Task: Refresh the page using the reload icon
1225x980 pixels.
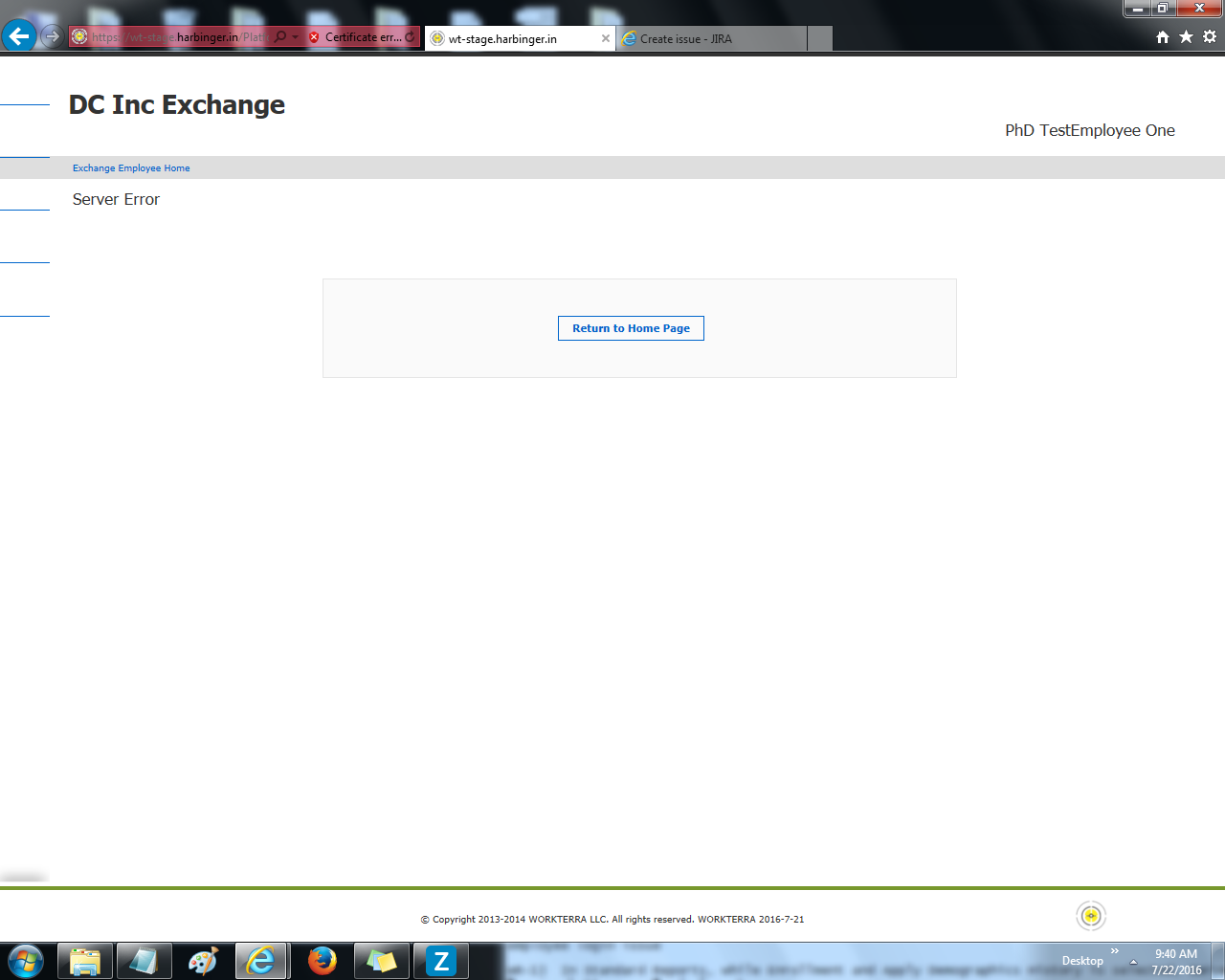Action: [411, 37]
